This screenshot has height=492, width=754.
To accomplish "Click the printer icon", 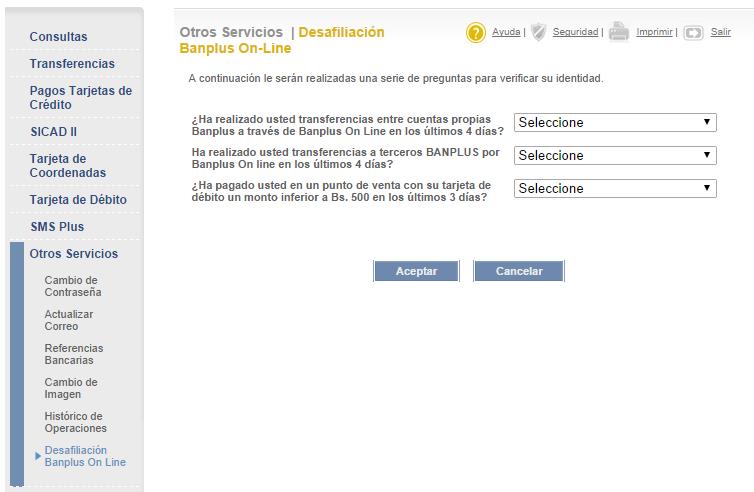I will [618, 32].
